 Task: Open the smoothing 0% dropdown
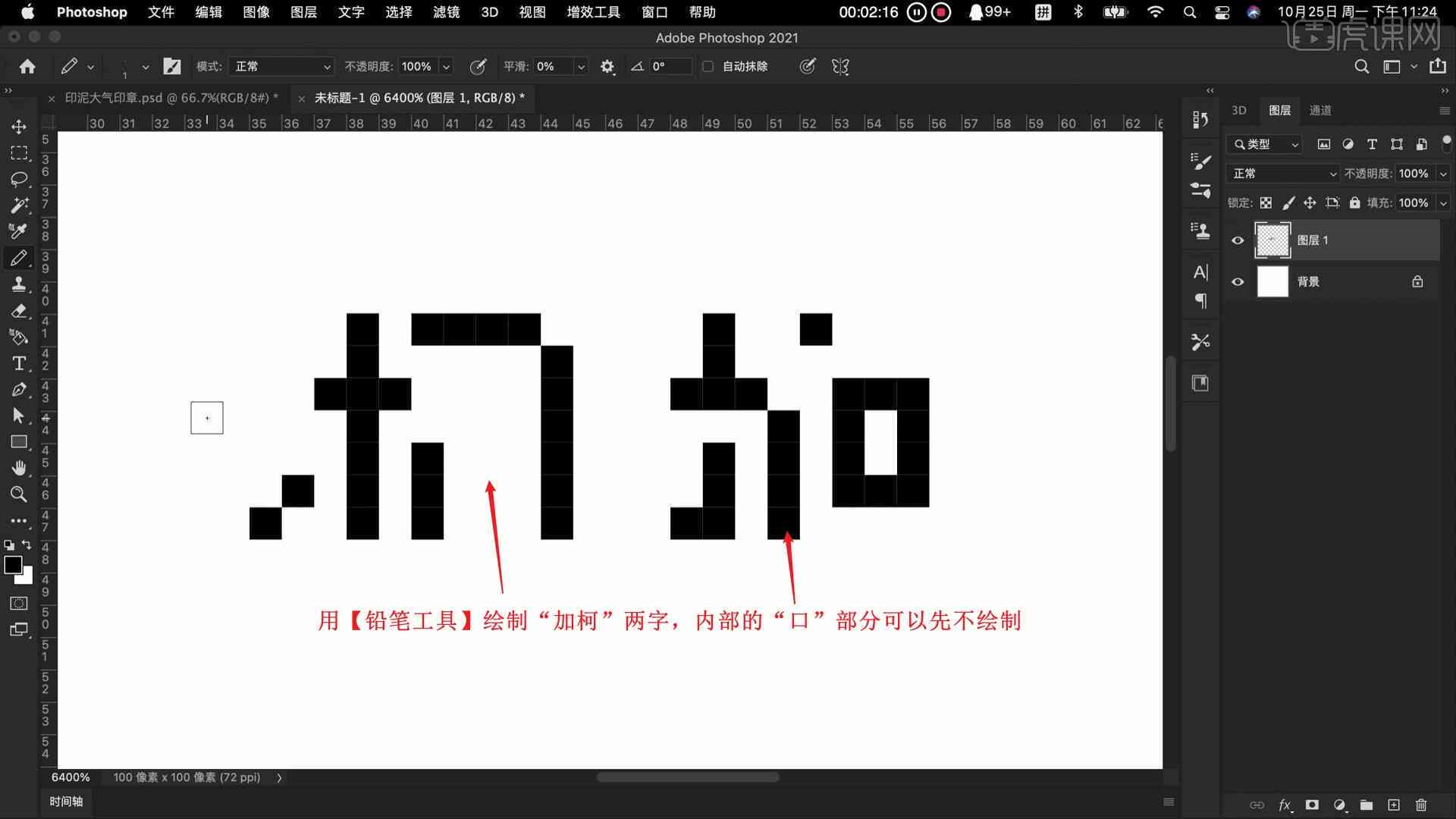(x=581, y=67)
